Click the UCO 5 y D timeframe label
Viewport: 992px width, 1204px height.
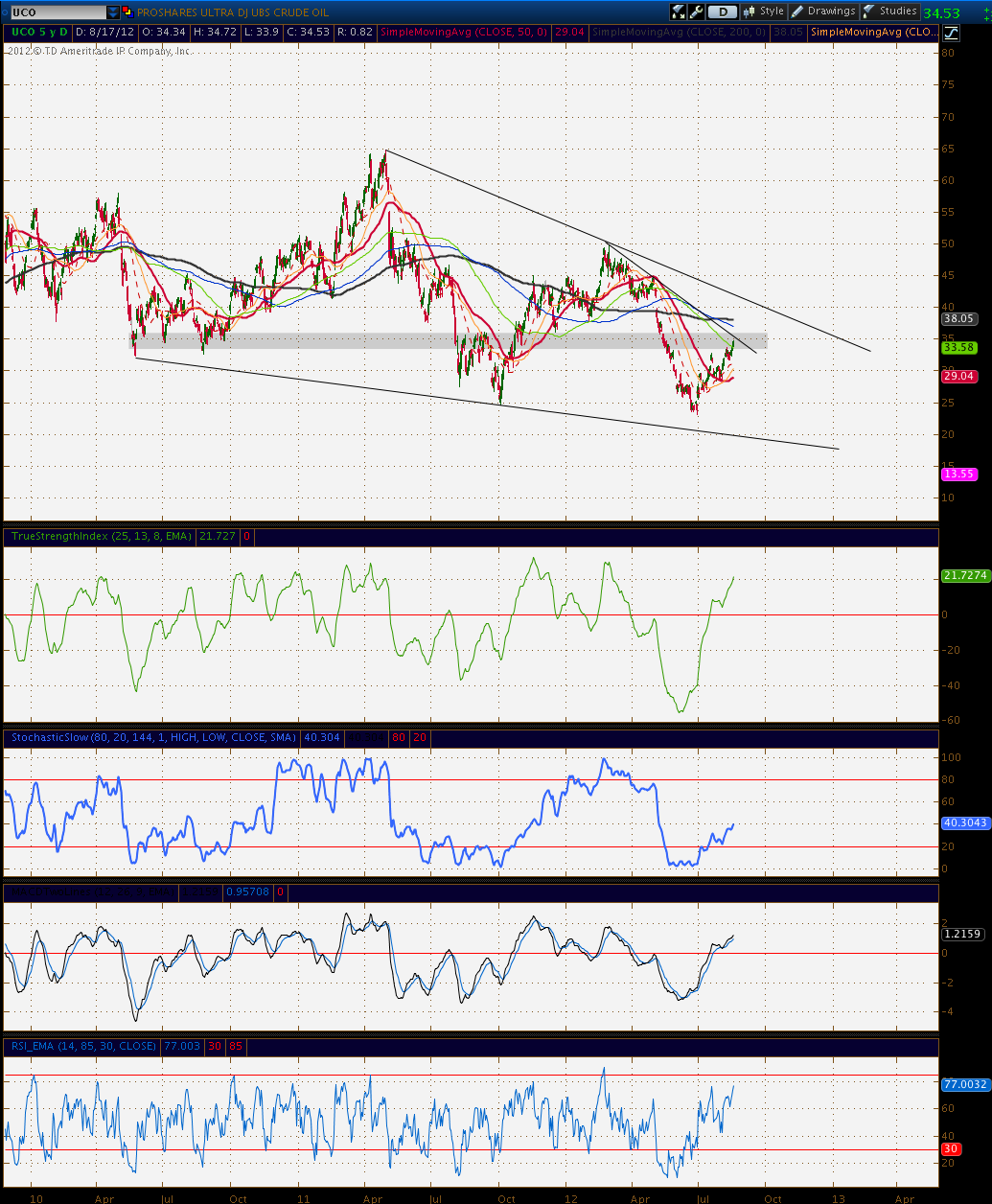[x=39, y=33]
